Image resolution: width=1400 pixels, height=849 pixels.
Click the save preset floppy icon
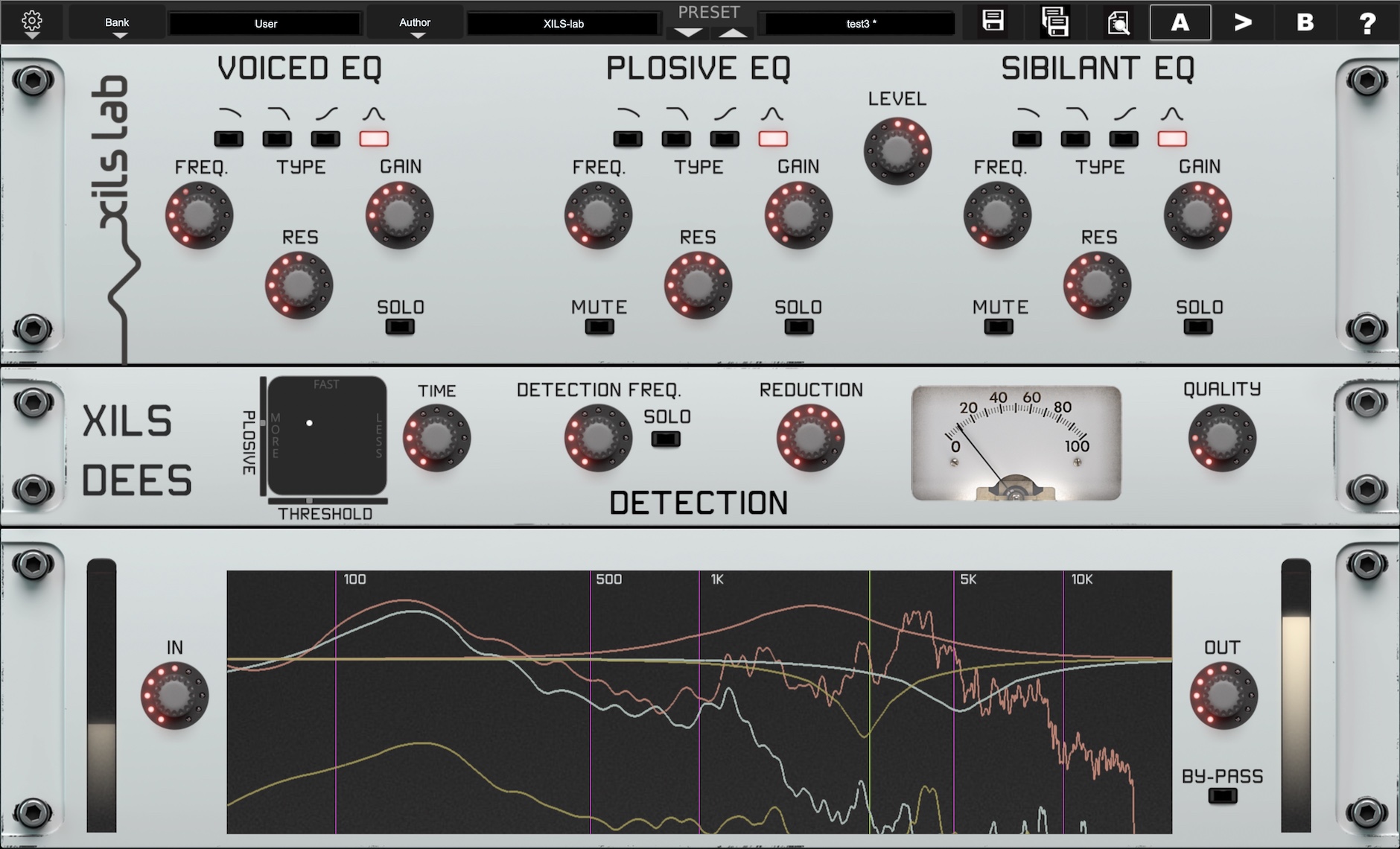pos(993,21)
